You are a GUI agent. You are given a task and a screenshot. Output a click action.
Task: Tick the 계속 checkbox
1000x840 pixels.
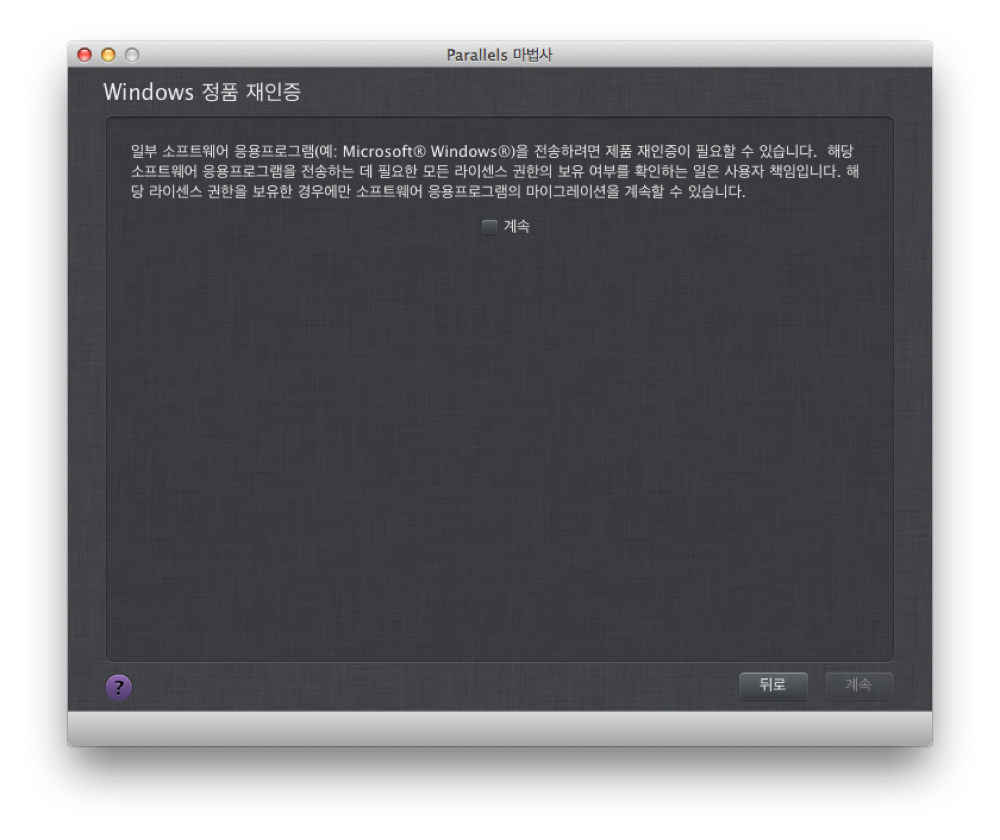coord(490,226)
